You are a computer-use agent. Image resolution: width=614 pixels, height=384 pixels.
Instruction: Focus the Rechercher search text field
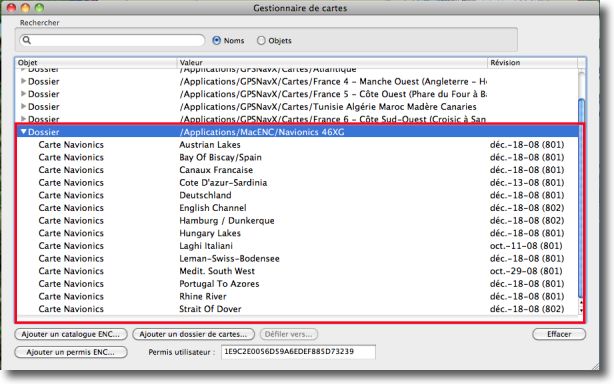[x=112, y=40]
